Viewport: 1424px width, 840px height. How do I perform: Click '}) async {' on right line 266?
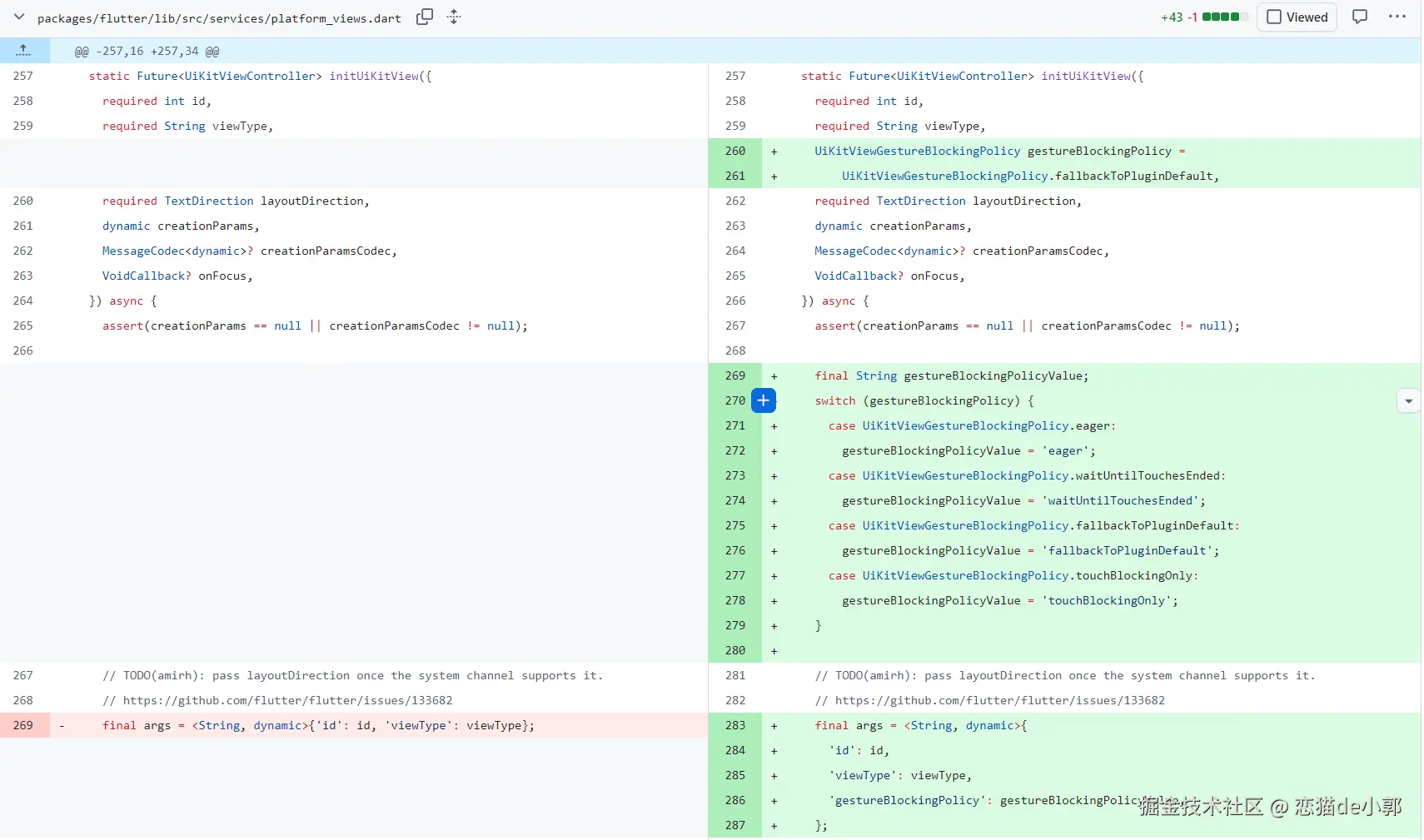(x=835, y=301)
